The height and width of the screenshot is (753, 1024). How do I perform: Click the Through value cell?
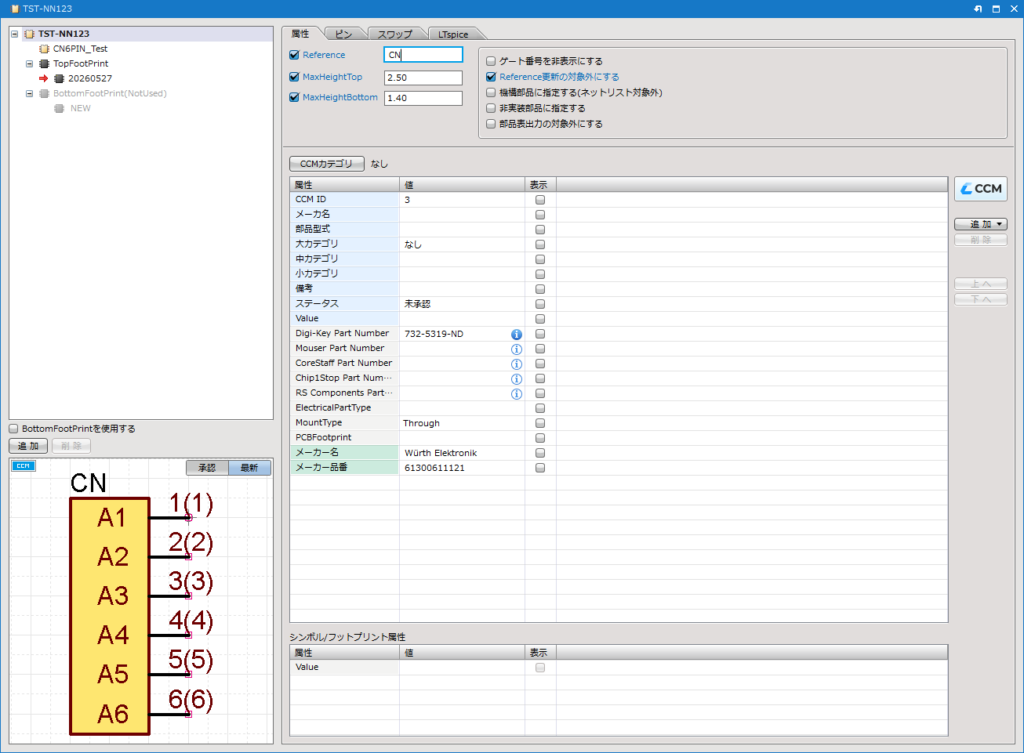(462, 423)
